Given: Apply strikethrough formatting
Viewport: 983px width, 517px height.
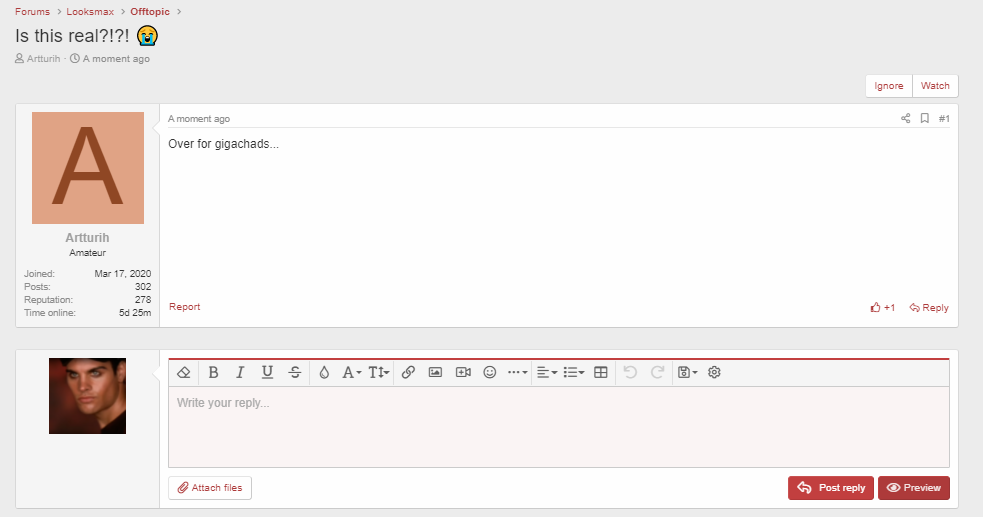Looking at the screenshot, I should click(x=295, y=372).
